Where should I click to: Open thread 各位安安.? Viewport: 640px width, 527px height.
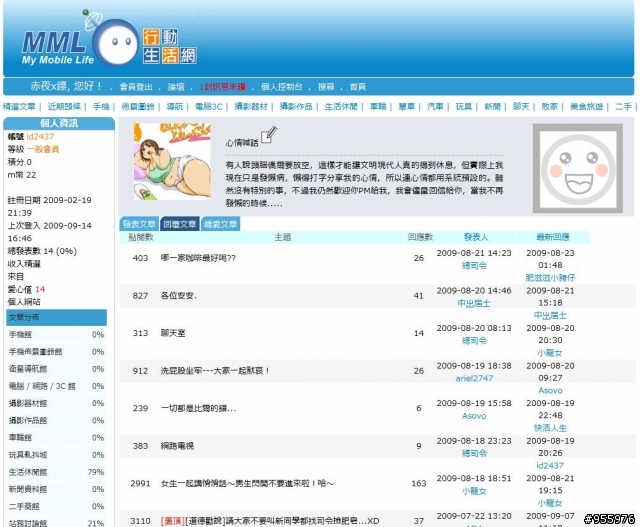click(x=178, y=296)
